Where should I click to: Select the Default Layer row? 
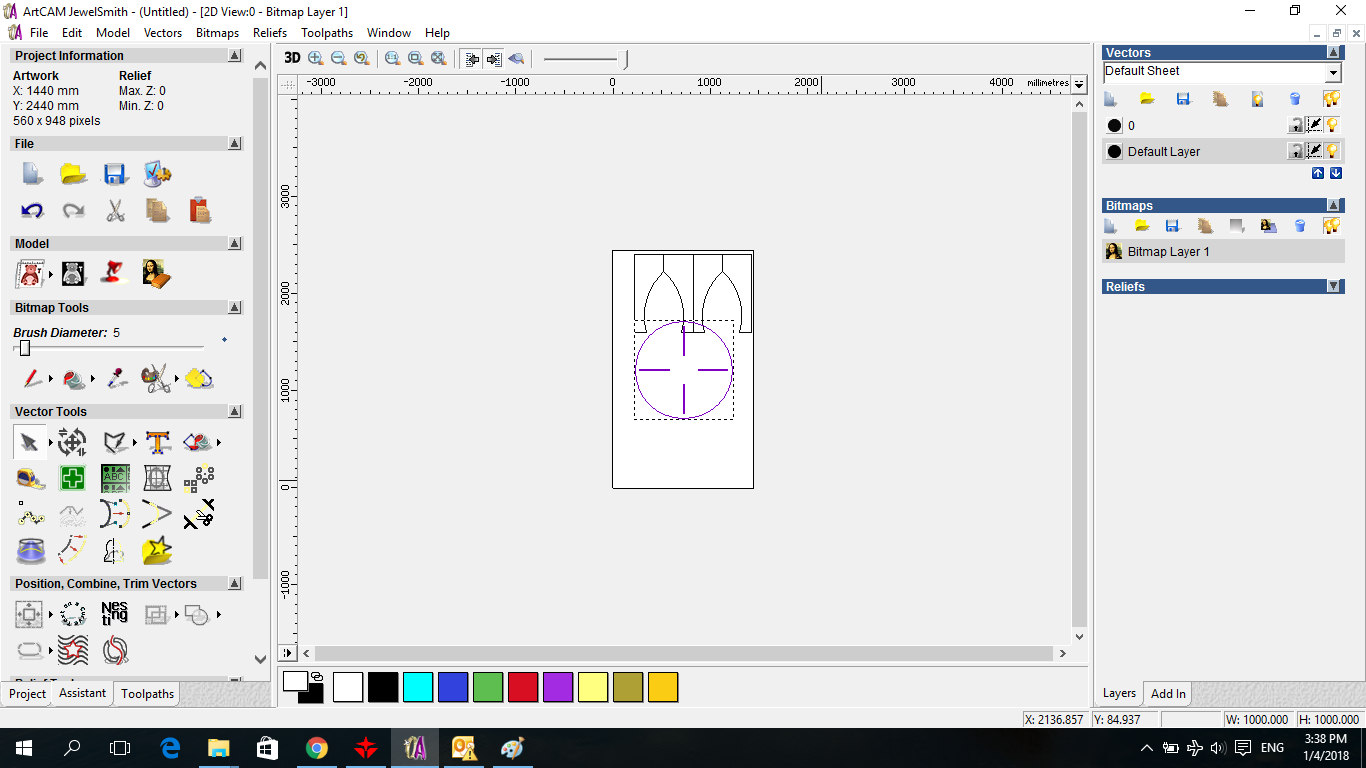1223,151
